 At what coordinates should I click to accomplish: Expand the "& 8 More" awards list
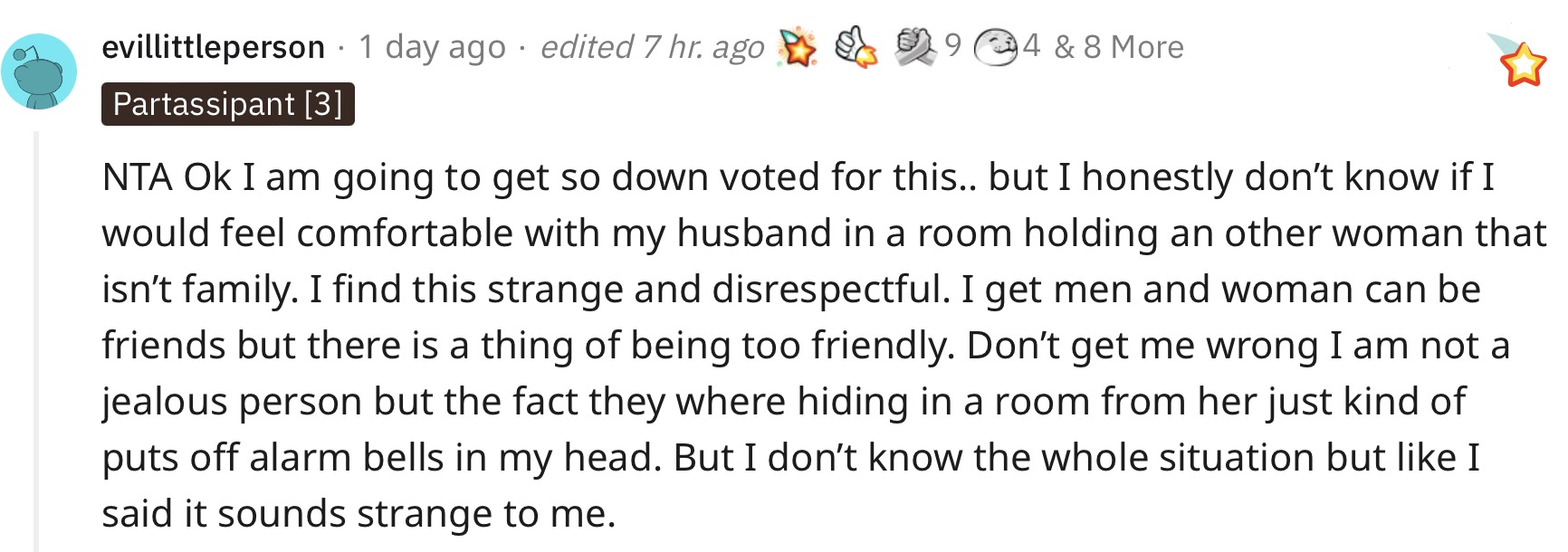pyautogui.click(x=1119, y=46)
